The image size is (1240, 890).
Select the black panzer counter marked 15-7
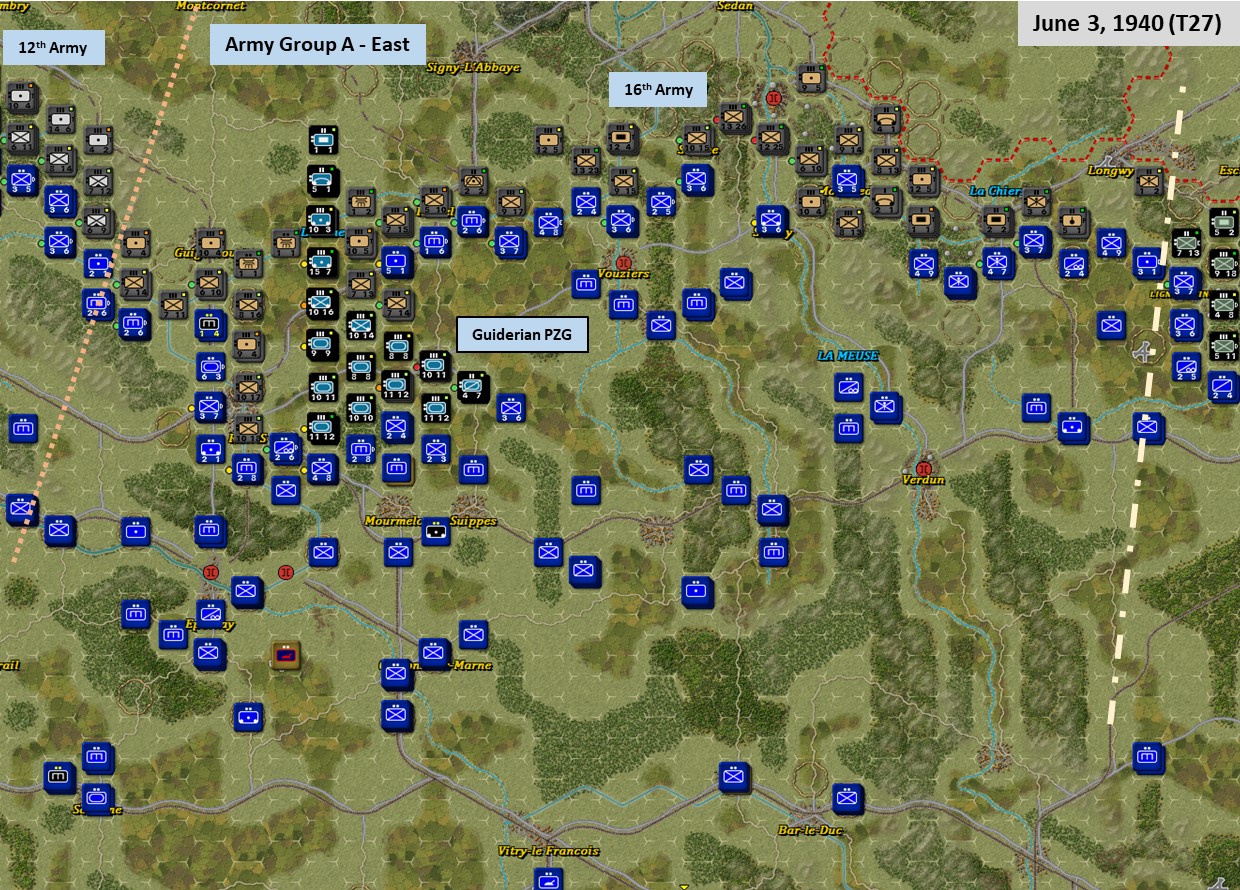[x=322, y=263]
